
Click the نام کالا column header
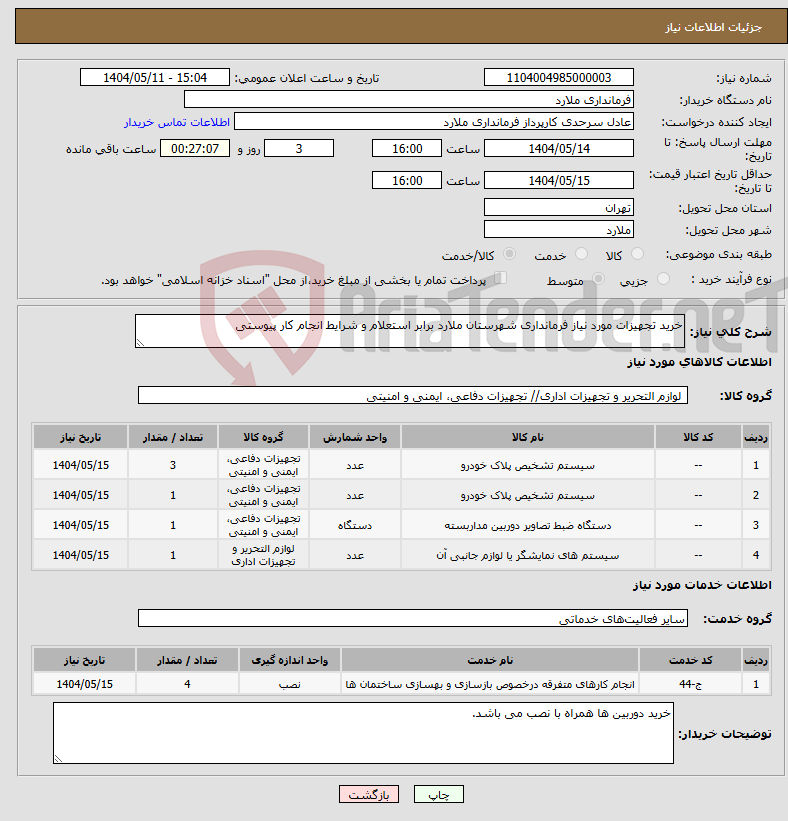point(527,437)
